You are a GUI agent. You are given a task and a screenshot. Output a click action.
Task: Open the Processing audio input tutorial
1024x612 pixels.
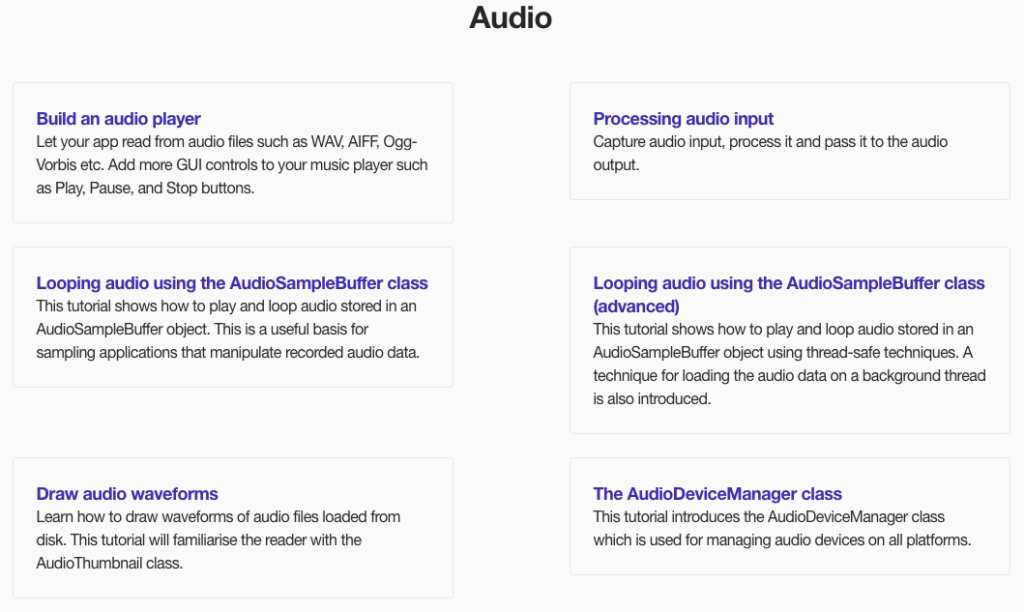(x=683, y=119)
